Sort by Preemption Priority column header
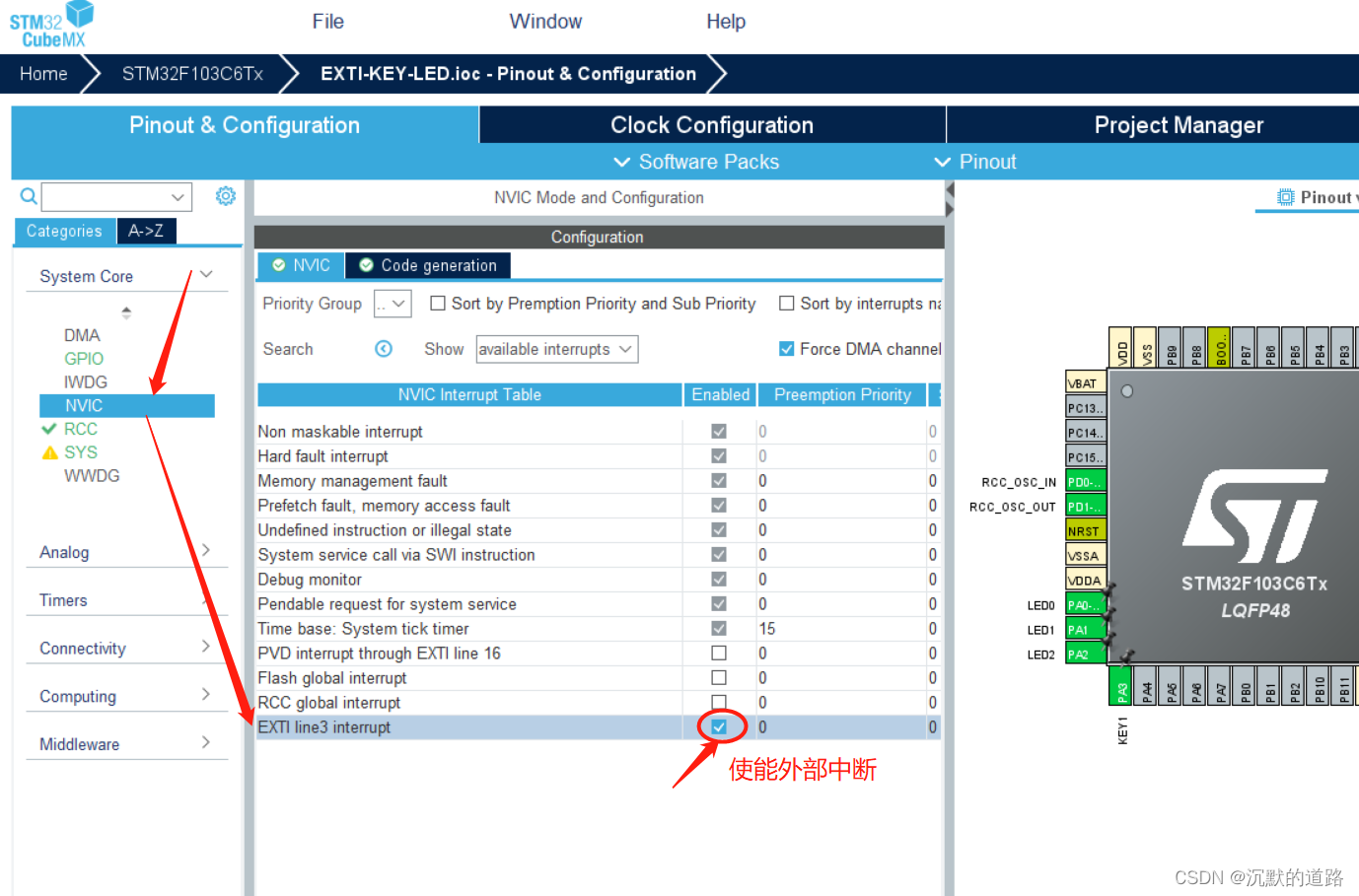This screenshot has width=1359, height=896. (x=842, y=394)
